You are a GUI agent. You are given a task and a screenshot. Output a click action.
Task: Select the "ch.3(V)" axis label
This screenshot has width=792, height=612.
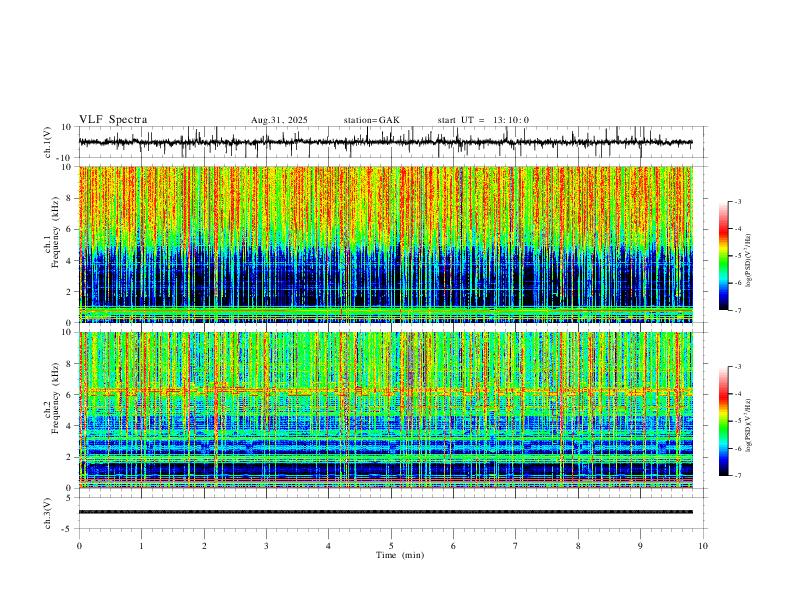click(49, 513)
